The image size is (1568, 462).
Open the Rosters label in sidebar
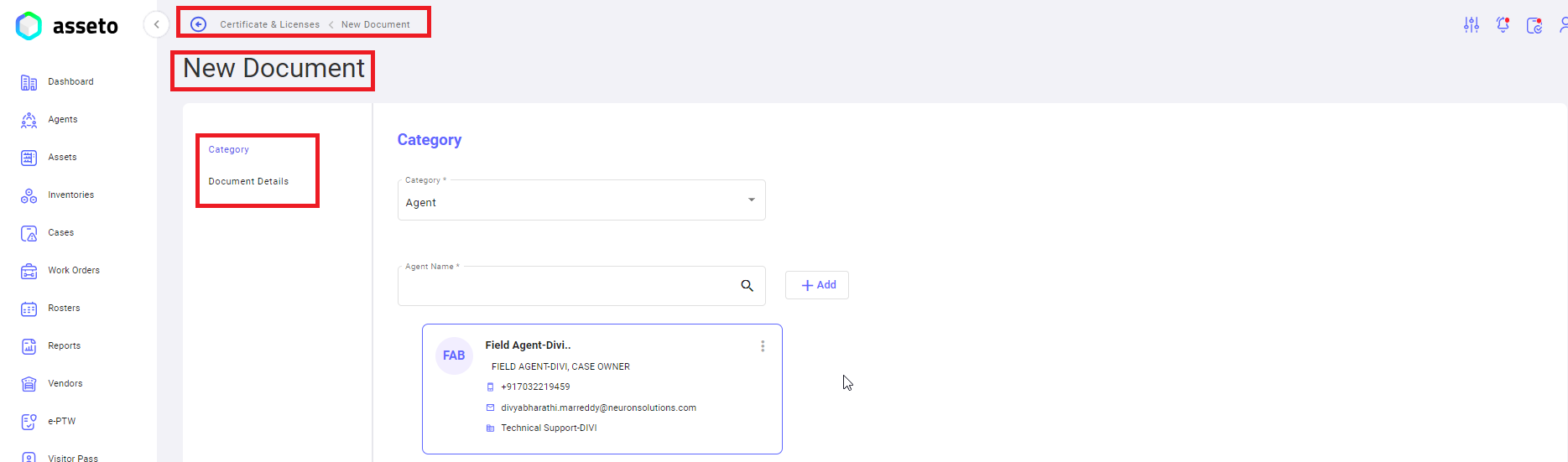pos(65,309)
